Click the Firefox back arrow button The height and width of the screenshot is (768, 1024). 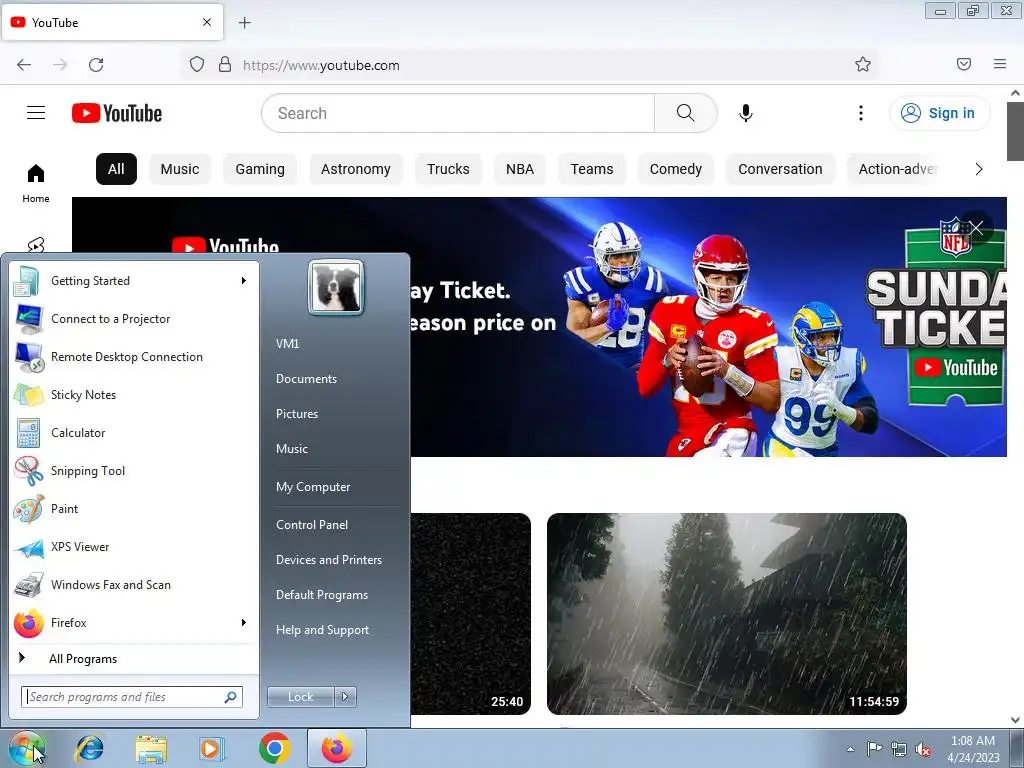coord(24,65)
